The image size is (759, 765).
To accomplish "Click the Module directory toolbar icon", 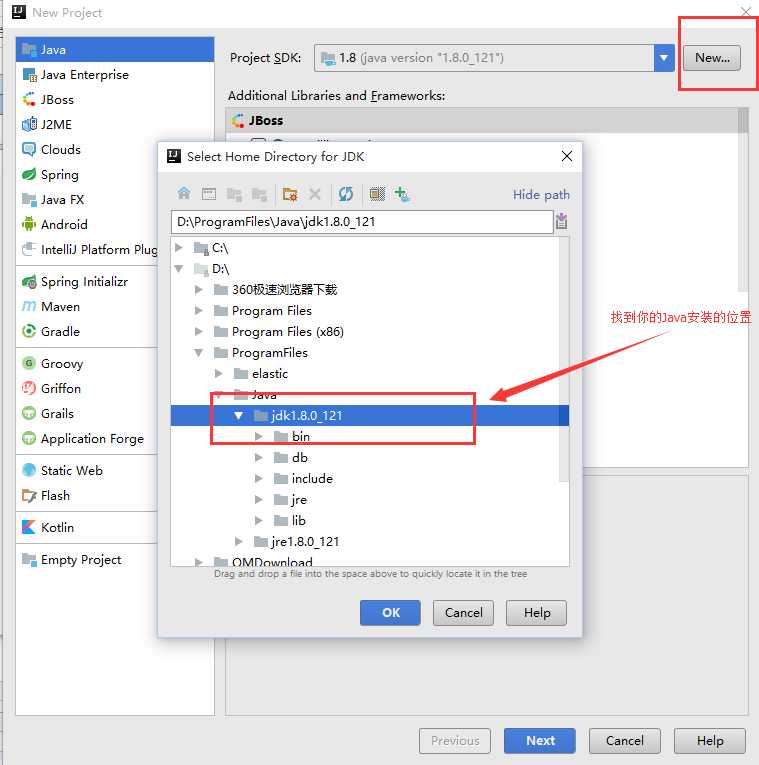I will click(x=259, y=194).
